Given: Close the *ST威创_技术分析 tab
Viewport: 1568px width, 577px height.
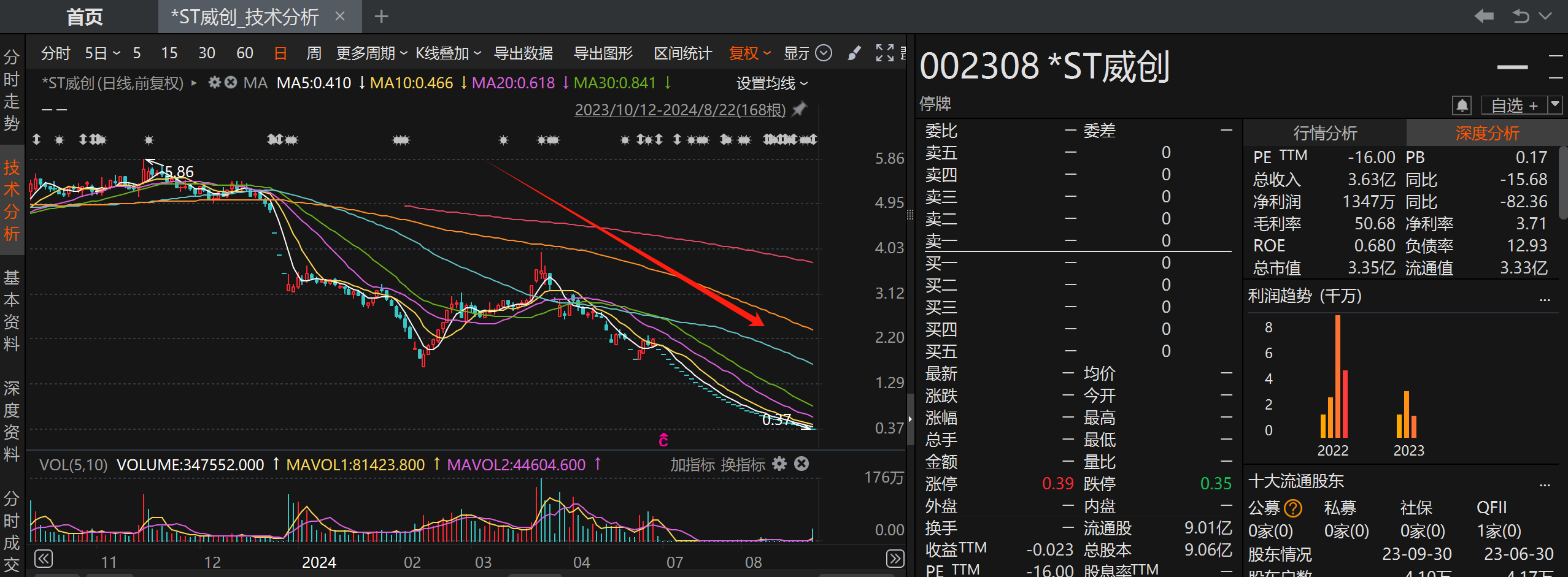Looking at the screenshot, I should (340, 17).
